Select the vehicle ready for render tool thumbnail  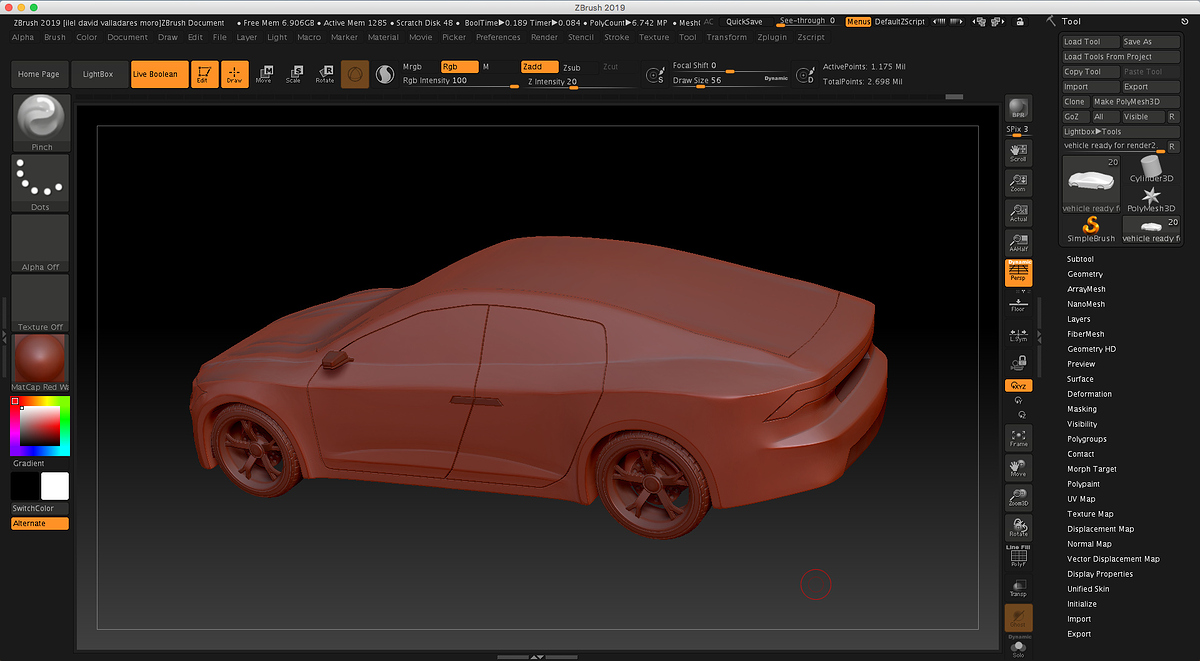pyautogui.click(x=1091, y=185)
